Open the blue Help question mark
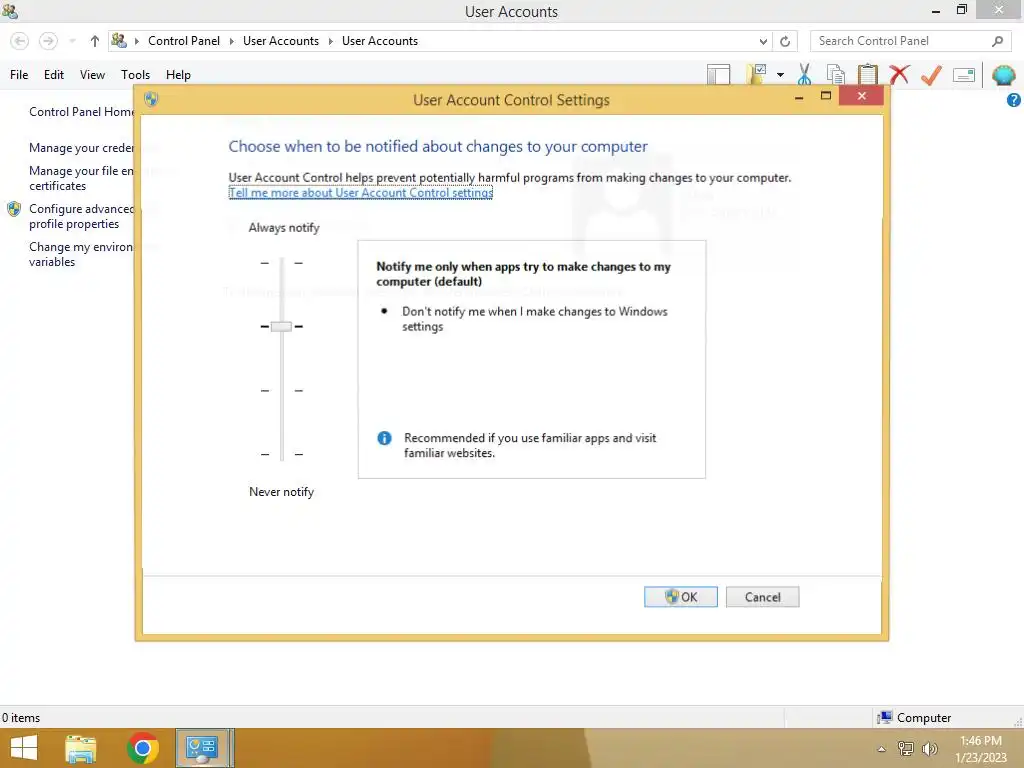Image resolution: width=1024 pixels, height=768 pixels. click(x=1014, y=100)
